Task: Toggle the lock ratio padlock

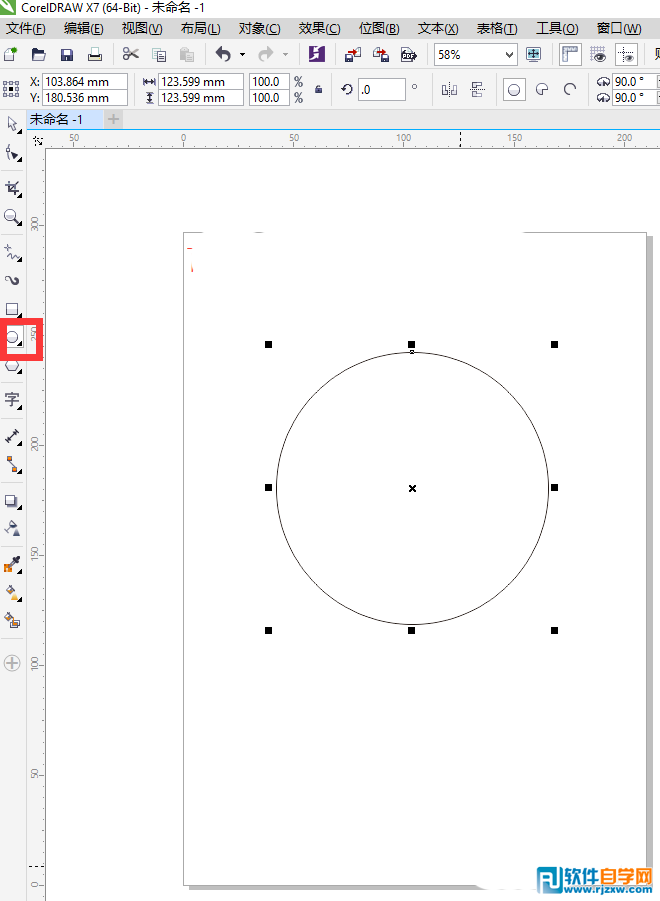Action: coord(318,90)
